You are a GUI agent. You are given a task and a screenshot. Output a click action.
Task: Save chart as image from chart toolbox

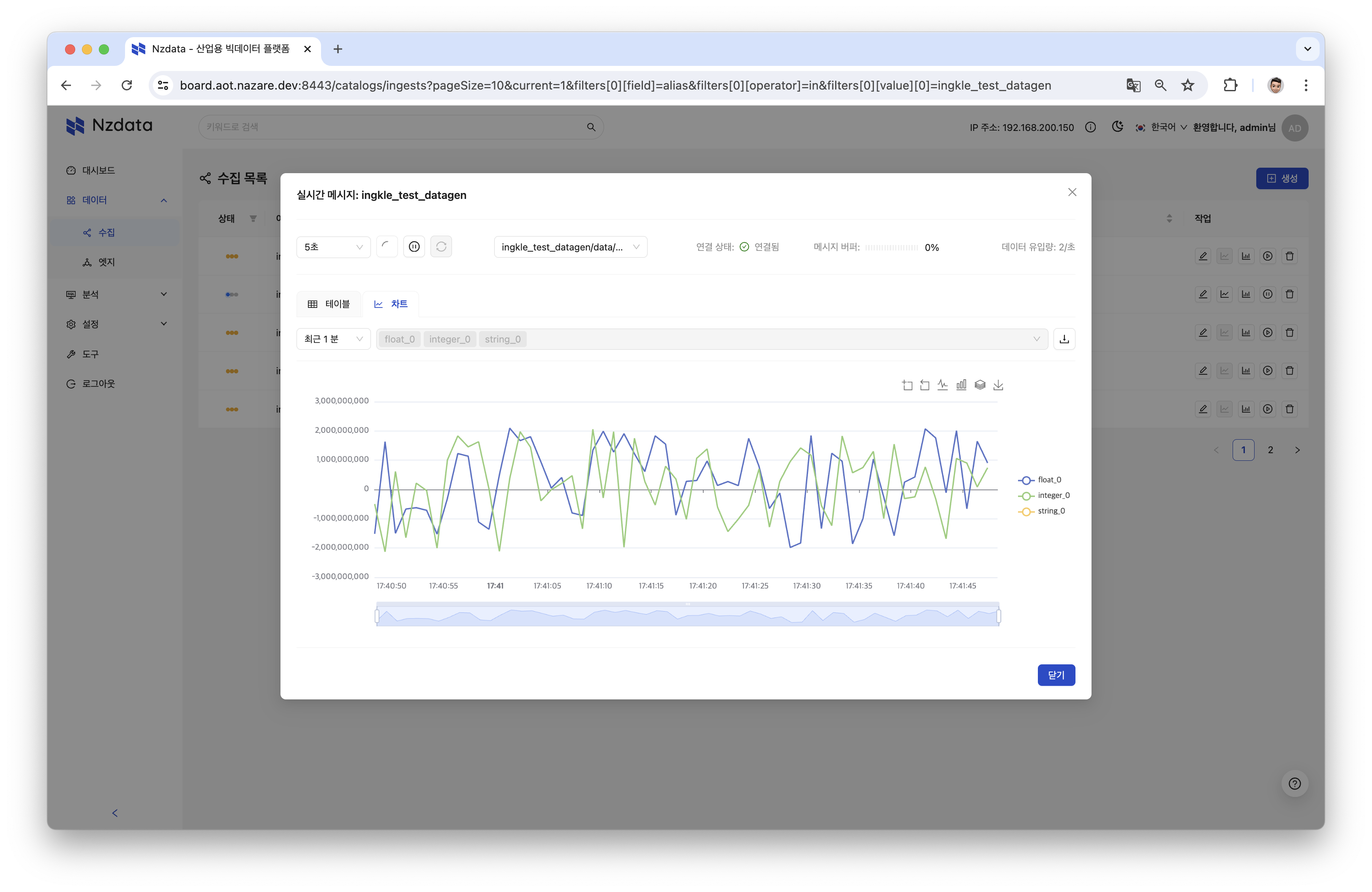click(x=999, y=385)
